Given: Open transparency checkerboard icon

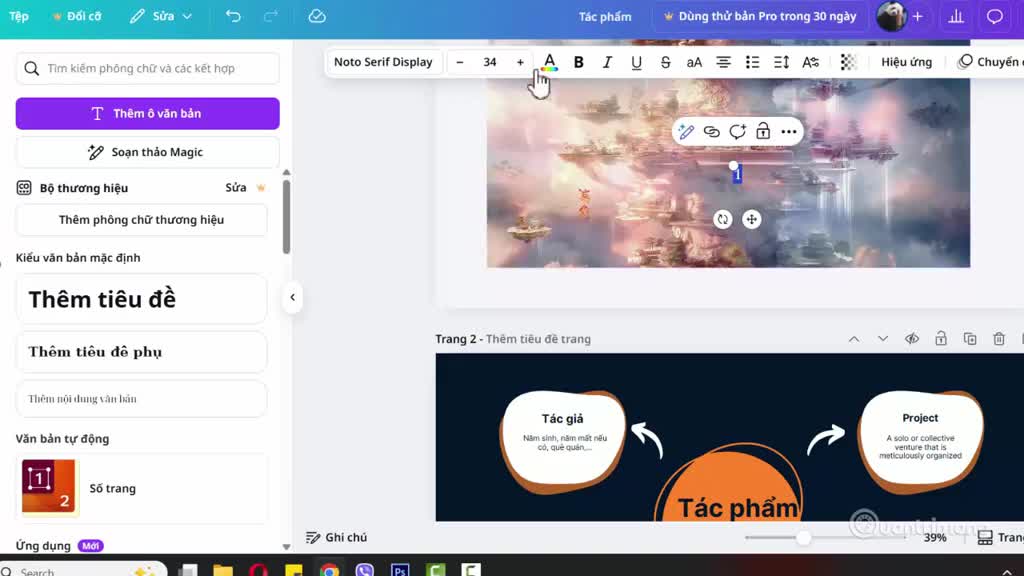Looking at the screenshot, I should tap(848, 62).
